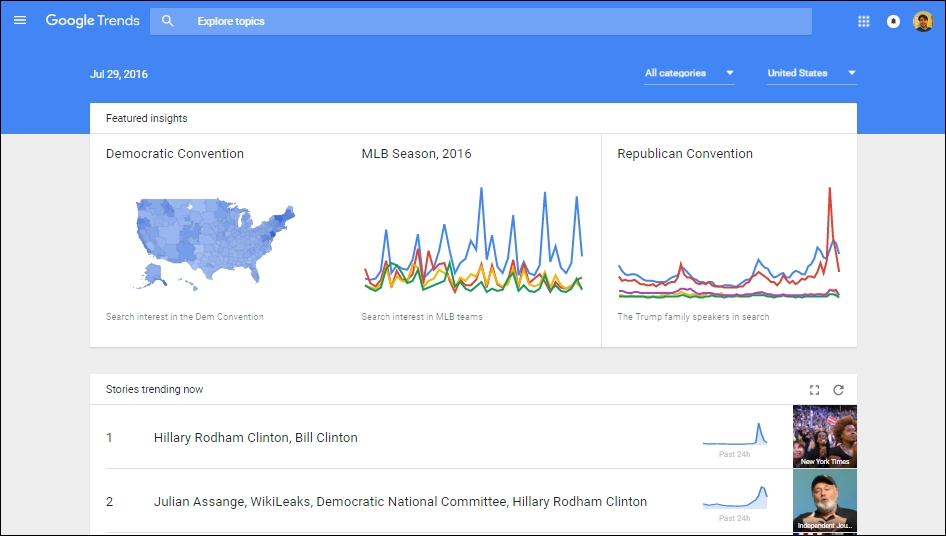Click the search magnifier icon
Screen dimensions: 946x536
[168, 21]
